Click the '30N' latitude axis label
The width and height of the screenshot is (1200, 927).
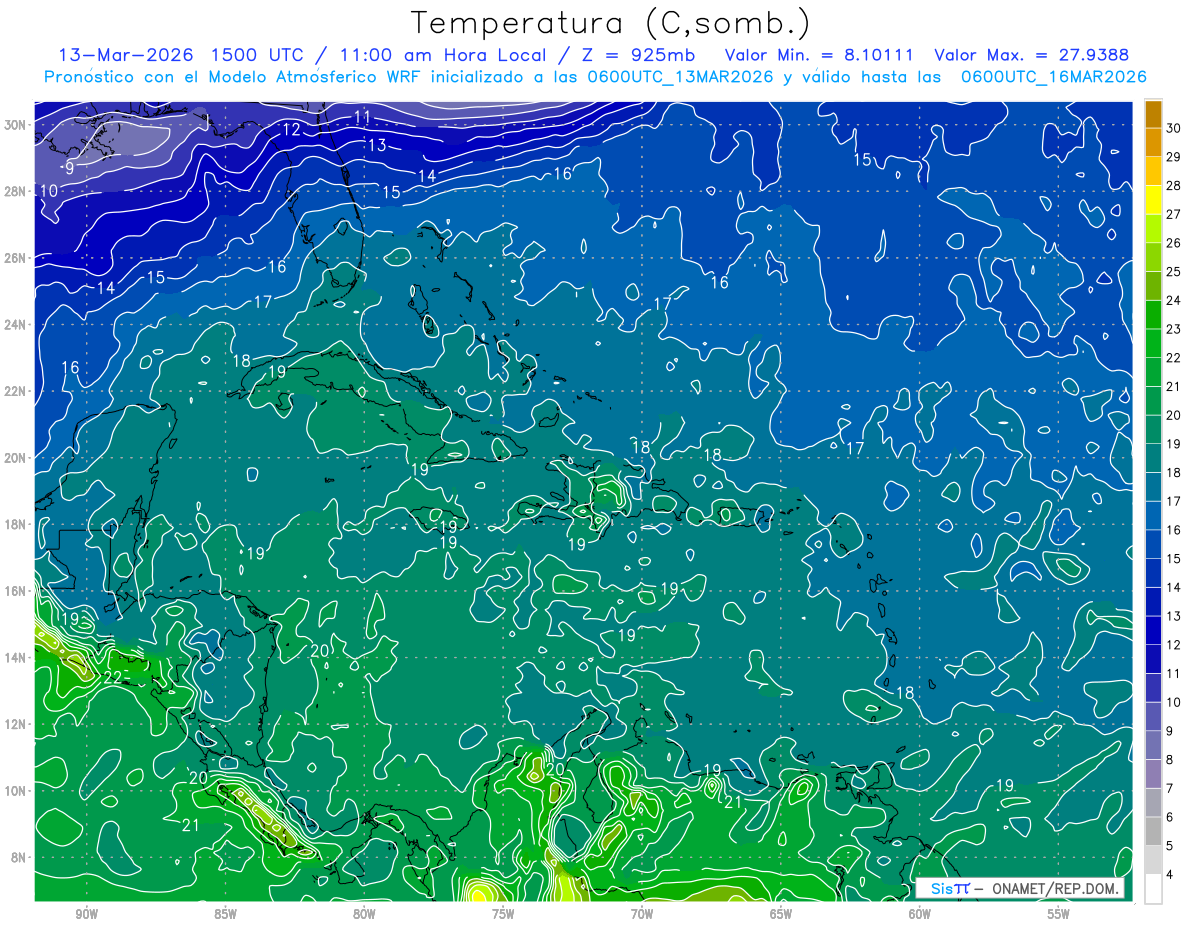pos(15,125)
